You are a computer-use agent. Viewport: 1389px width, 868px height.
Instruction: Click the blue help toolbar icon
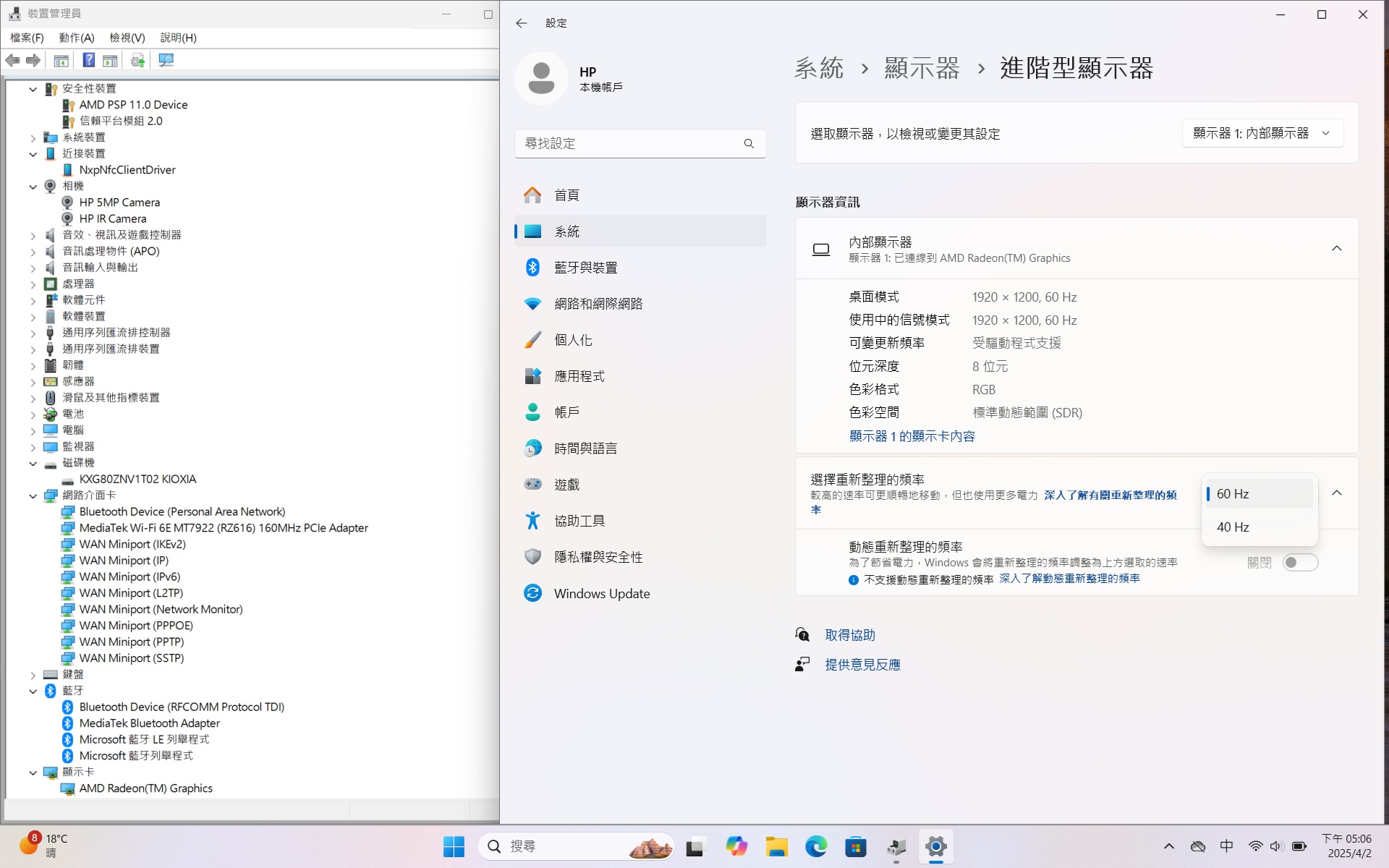click(x=88, y=60)
